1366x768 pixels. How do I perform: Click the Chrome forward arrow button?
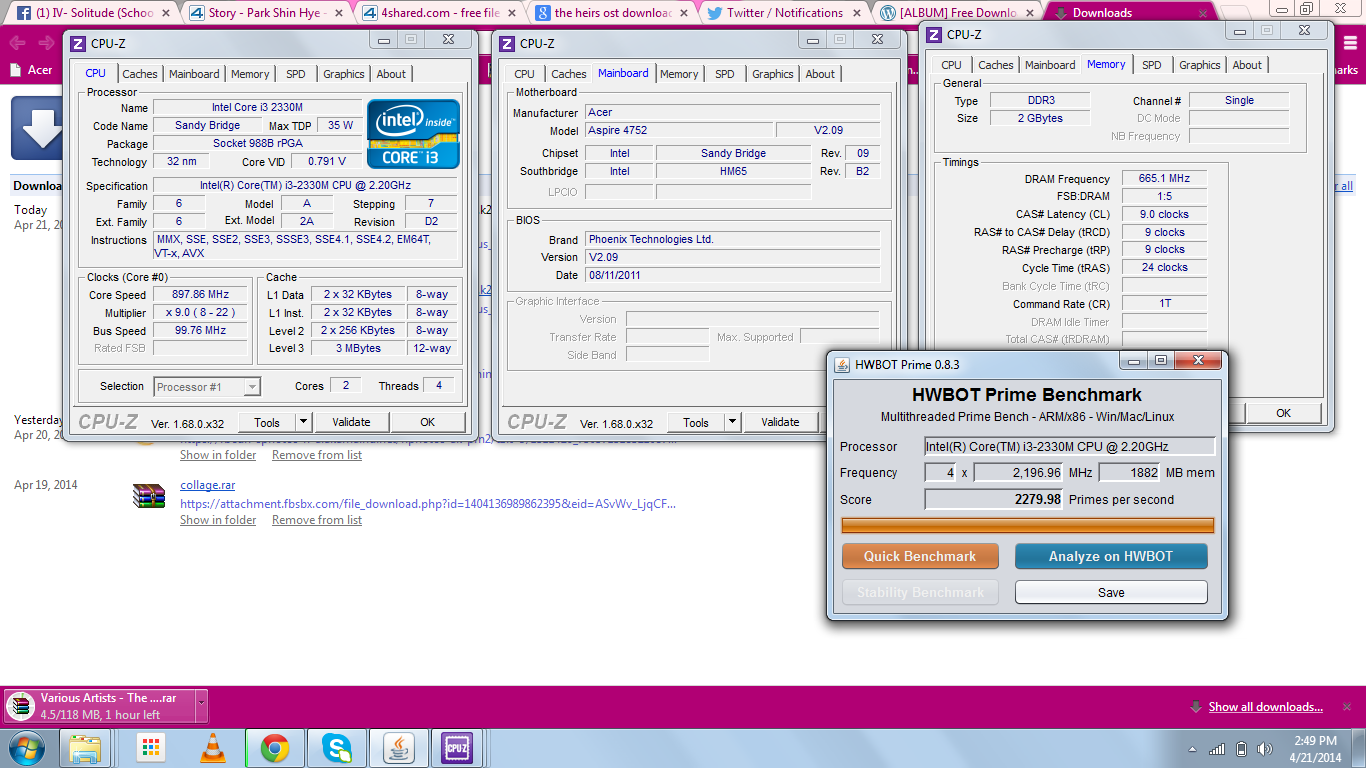[x=45, y=43]
